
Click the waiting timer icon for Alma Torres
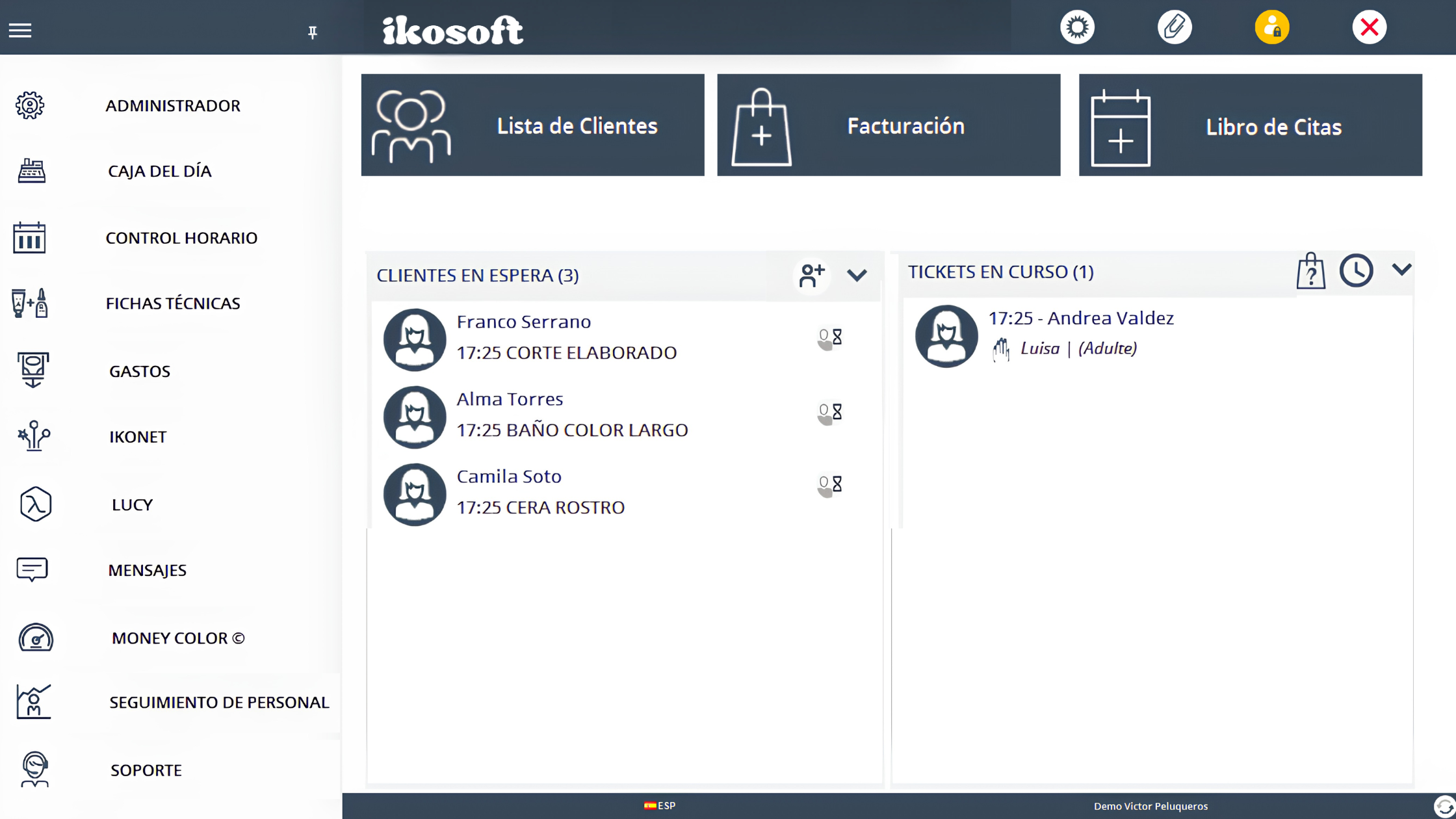coord(829,413)
